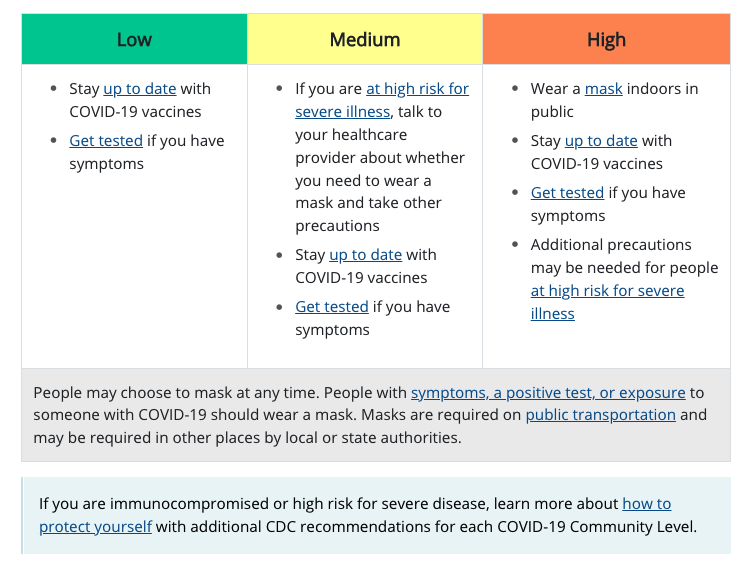Click 'People may choose to mask' gray note text
Image resolution: width=755 pixels, height=566 pixels.
(x=200, y=392)
